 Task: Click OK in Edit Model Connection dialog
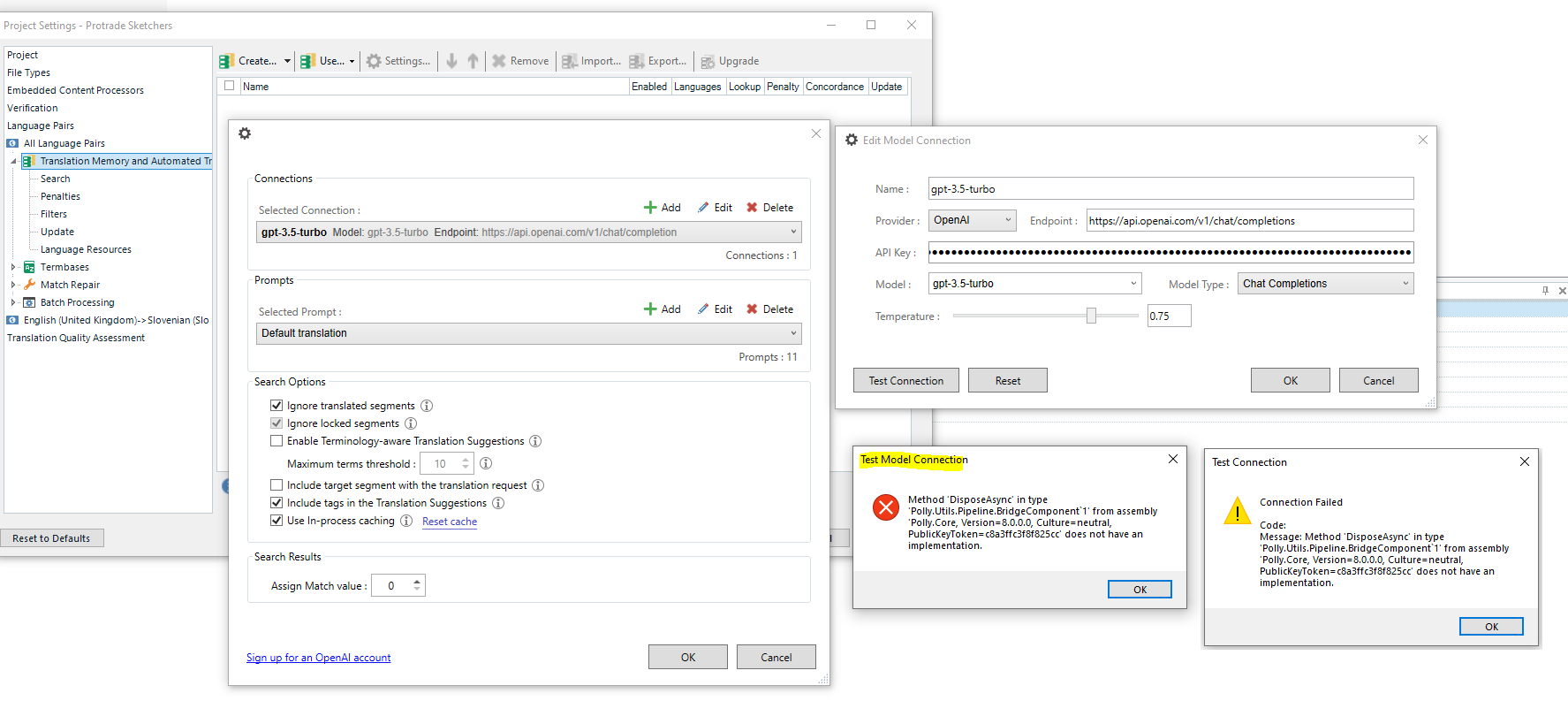[1291, 381]
